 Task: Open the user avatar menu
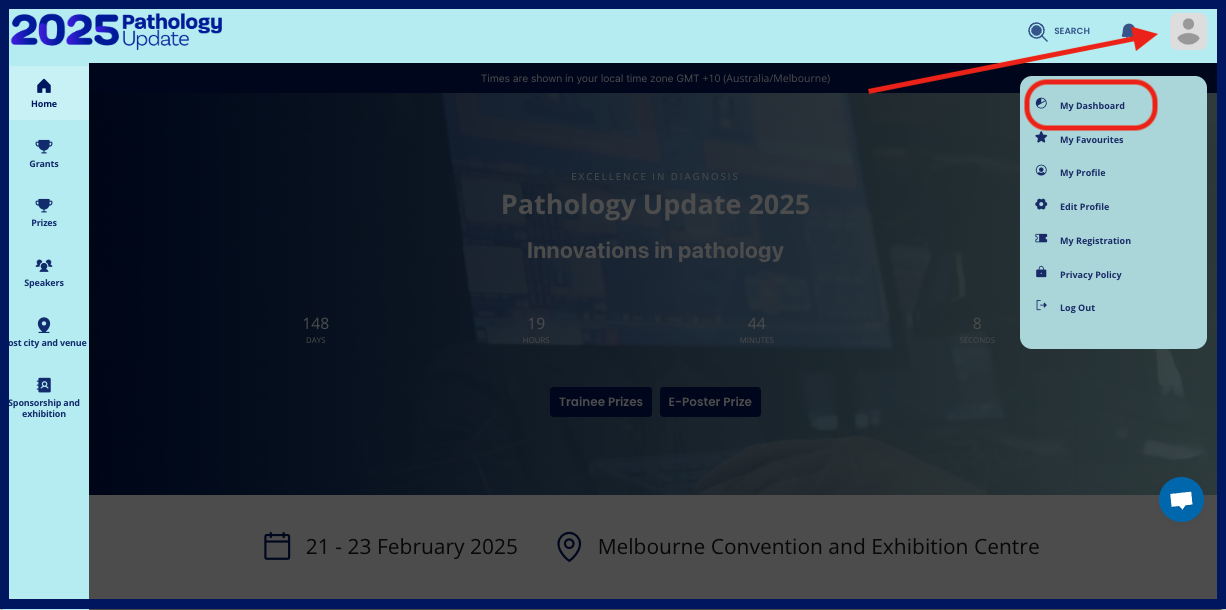(x=1188, y=31)
